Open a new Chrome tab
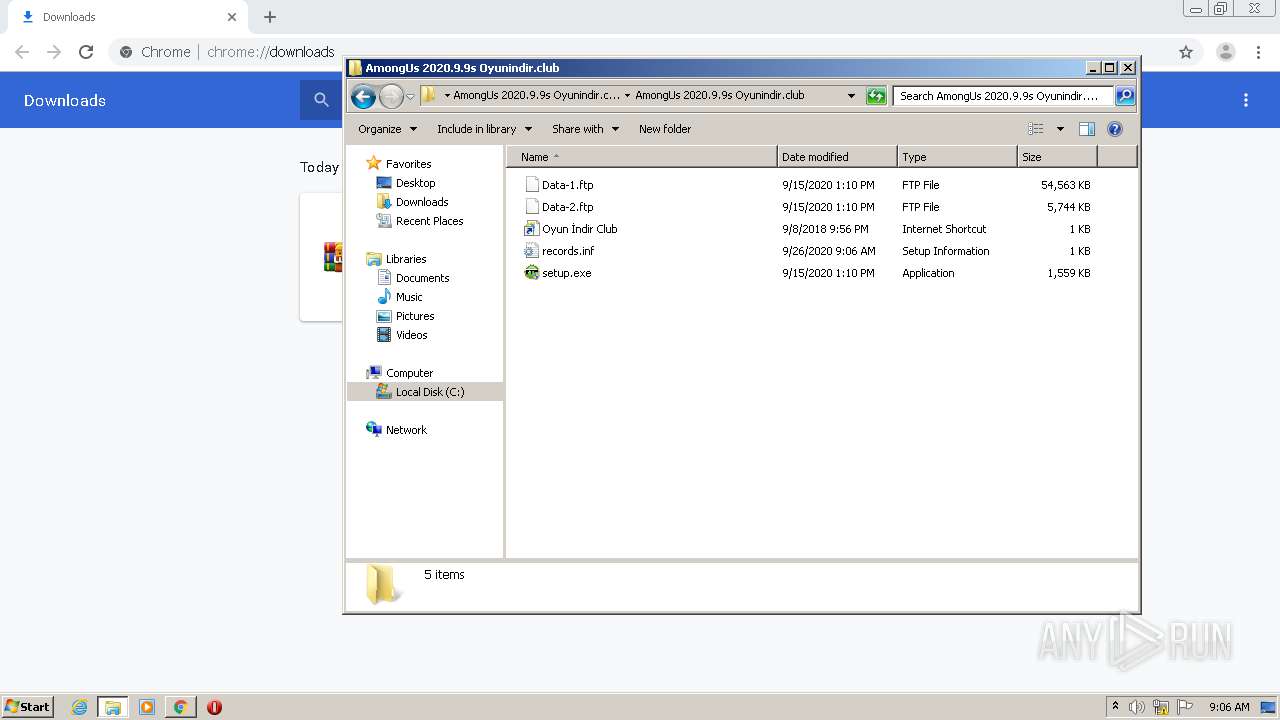The height and width of the screenshot is (720, 1280). pos(270,17)
